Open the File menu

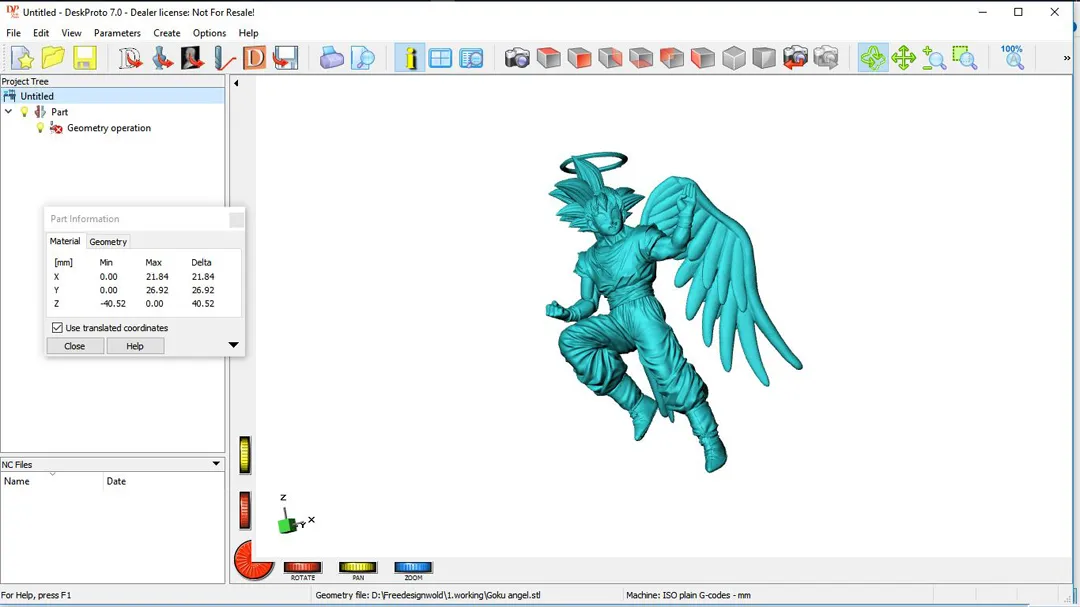[x=13, y=33]
